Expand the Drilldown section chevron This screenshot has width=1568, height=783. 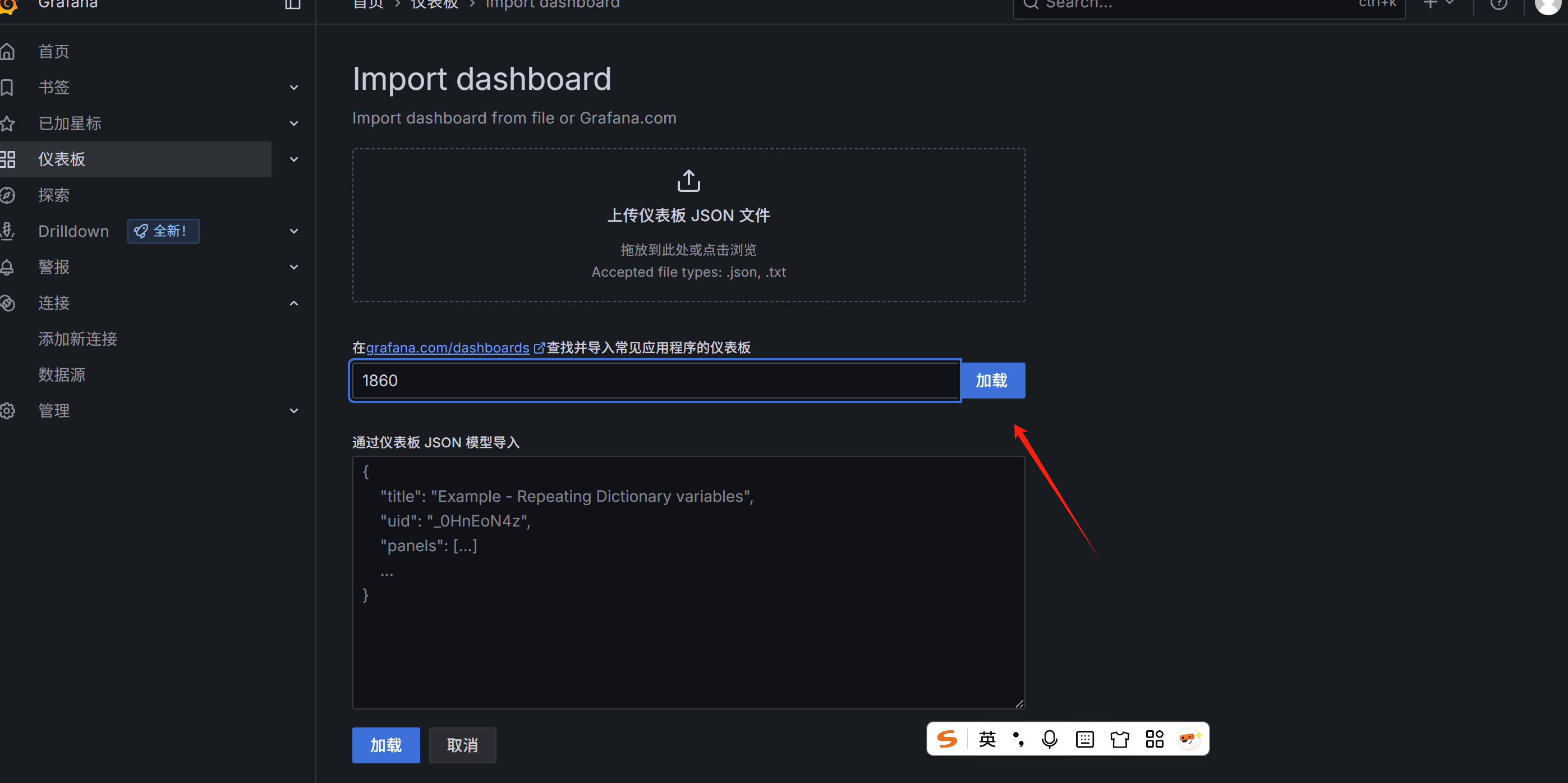(x=294, y=231)
